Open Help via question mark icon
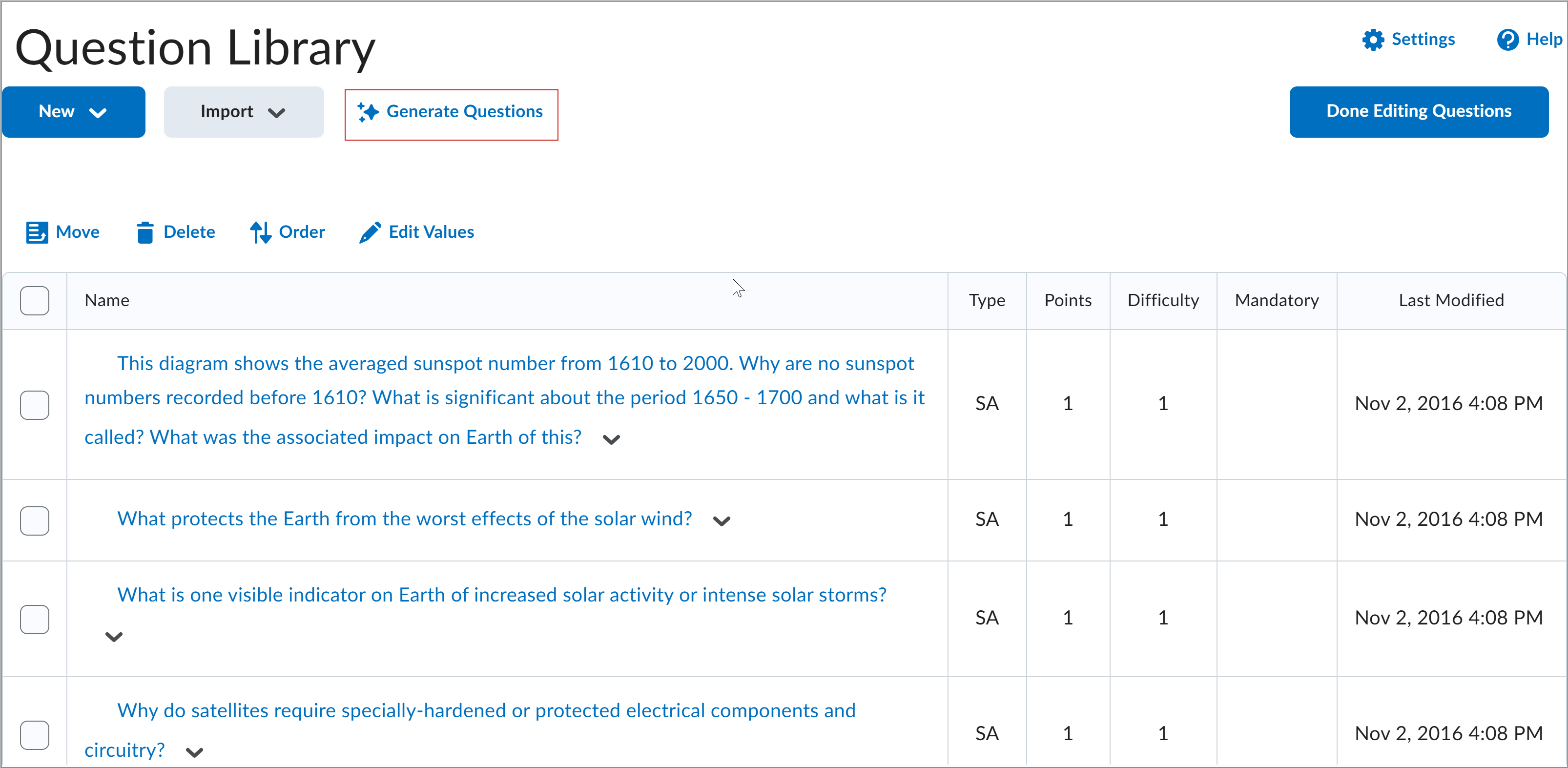 (x=1507, y=40)
